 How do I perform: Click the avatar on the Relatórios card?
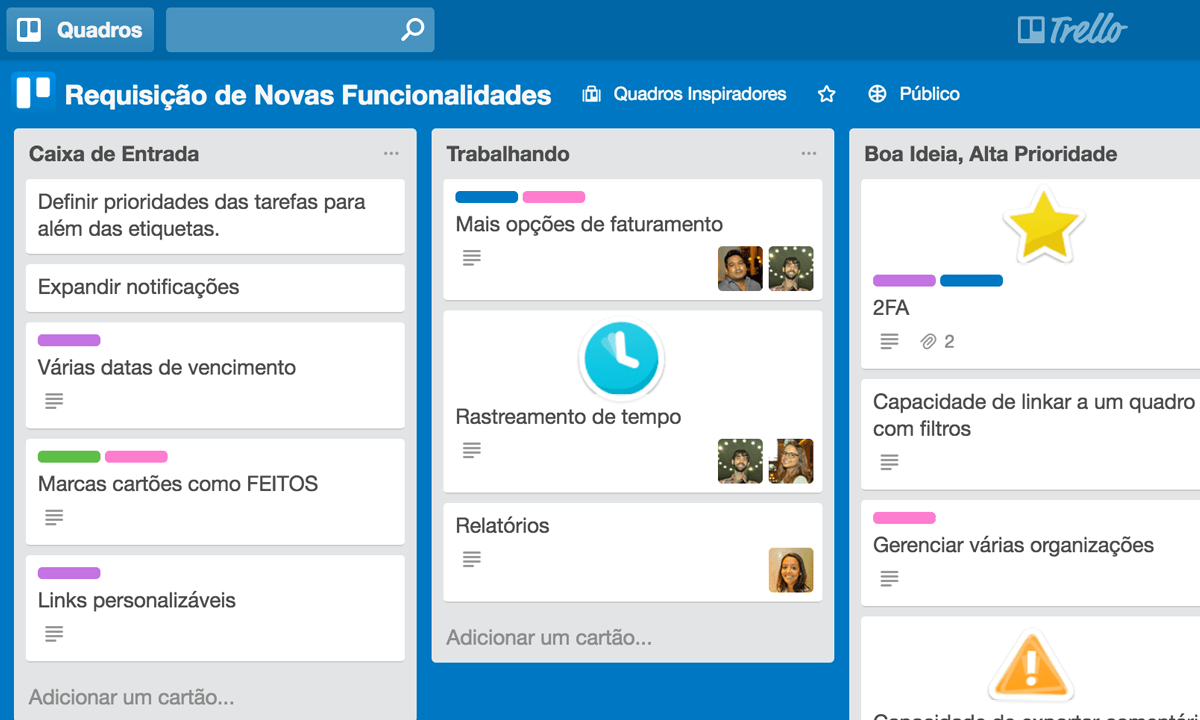[790, 570]
